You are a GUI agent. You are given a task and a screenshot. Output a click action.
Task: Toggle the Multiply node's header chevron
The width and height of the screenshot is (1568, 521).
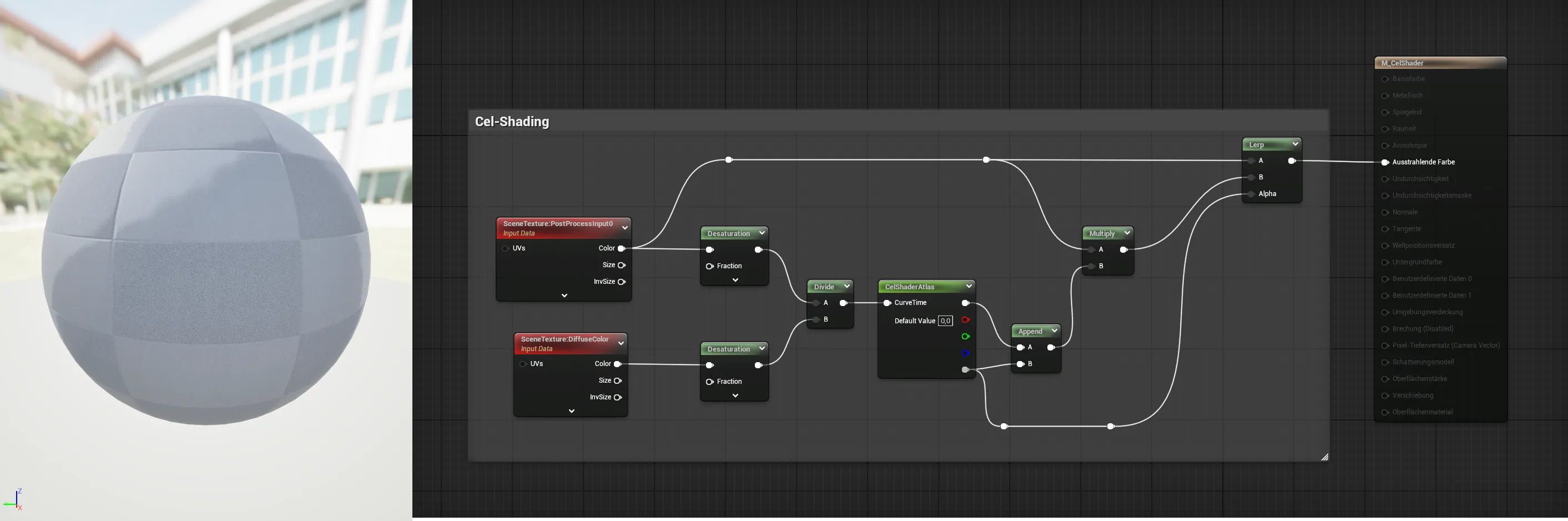(1127, 233)
